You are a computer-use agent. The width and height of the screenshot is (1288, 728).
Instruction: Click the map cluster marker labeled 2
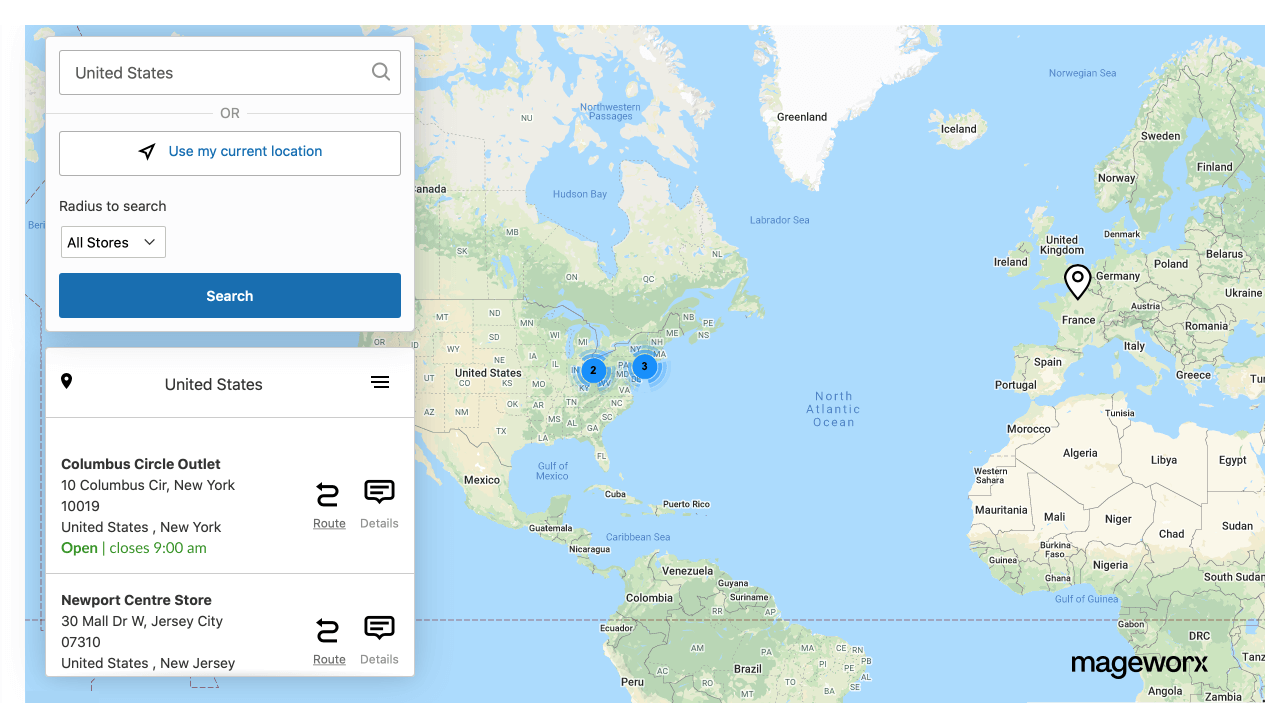pos(593,370)
